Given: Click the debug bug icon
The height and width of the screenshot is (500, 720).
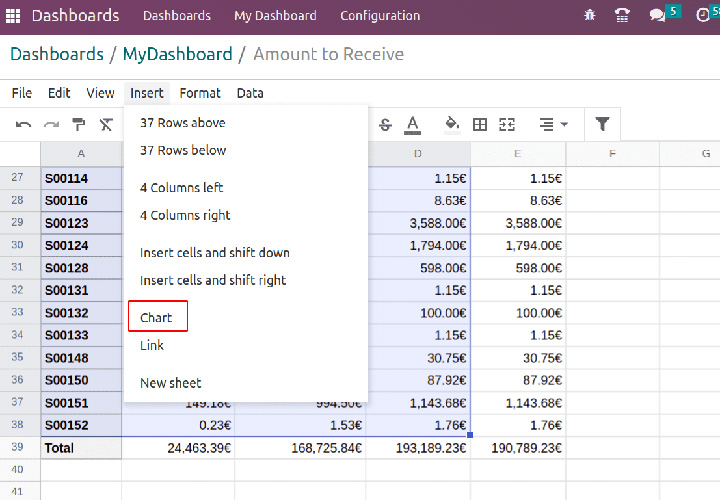Looking at the screenshot, I should [x=590, y=15].
